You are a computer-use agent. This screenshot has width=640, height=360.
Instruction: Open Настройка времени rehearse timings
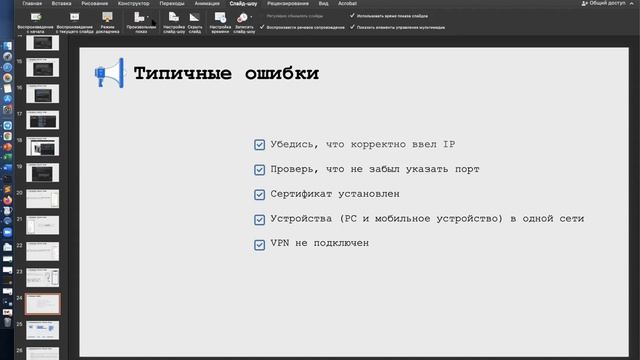pos(220,22)
